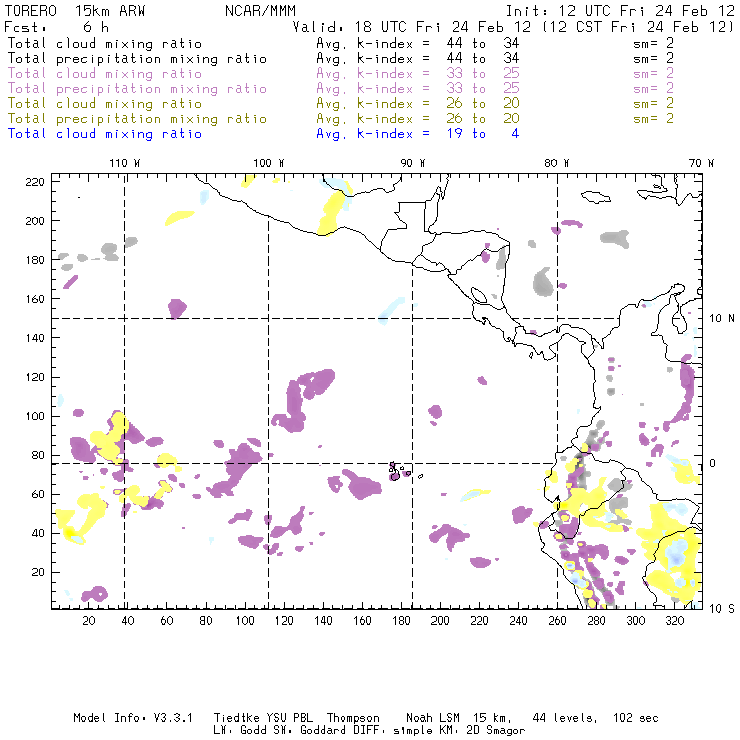Viewport: 740px width, 740px height.
Task: Select the "Init: 12 UTC Fri 24 Feb 12" text
Action: click(x=620, y=11)
